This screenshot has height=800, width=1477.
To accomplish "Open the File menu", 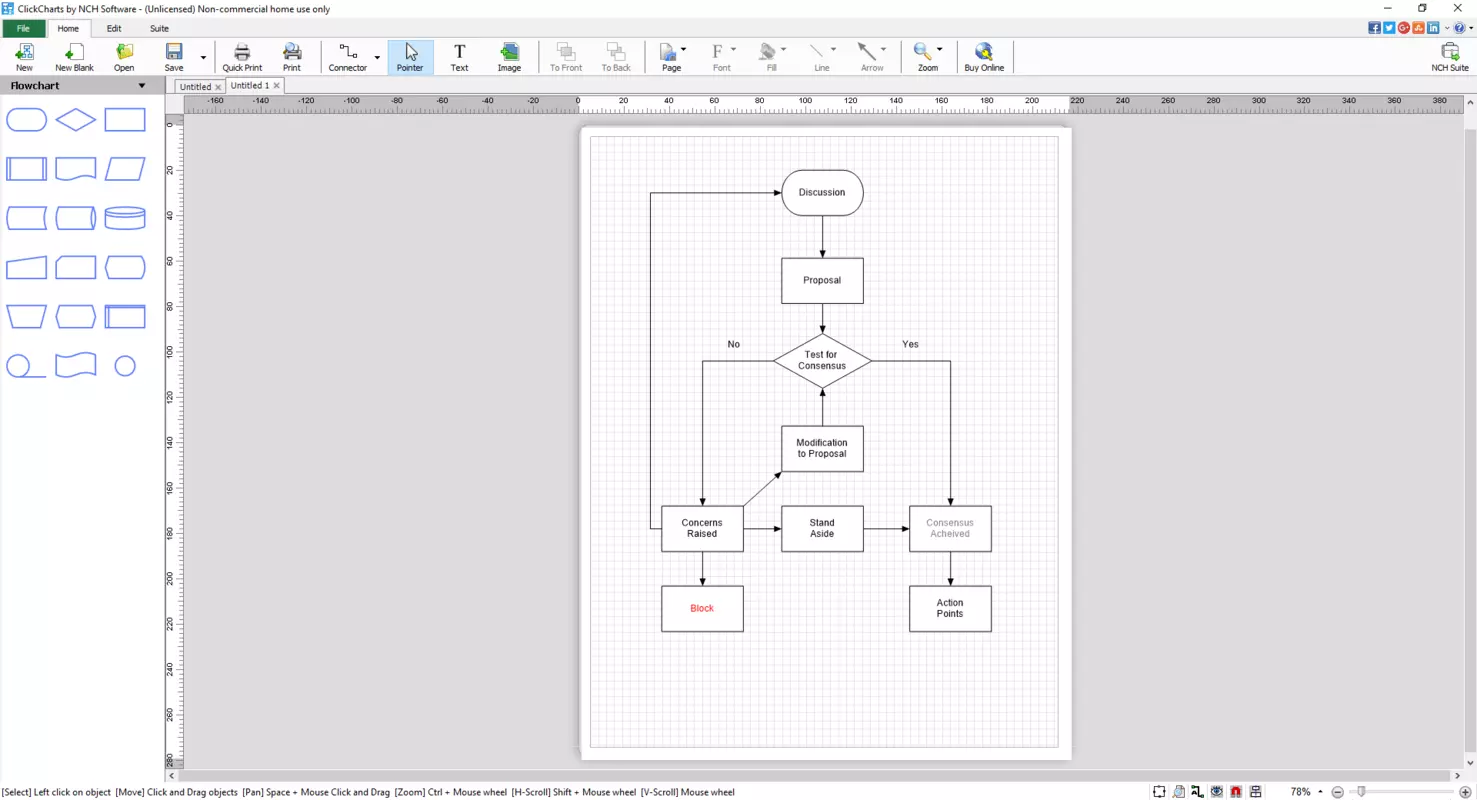I will pyautogui.click(x=23, y=28).
